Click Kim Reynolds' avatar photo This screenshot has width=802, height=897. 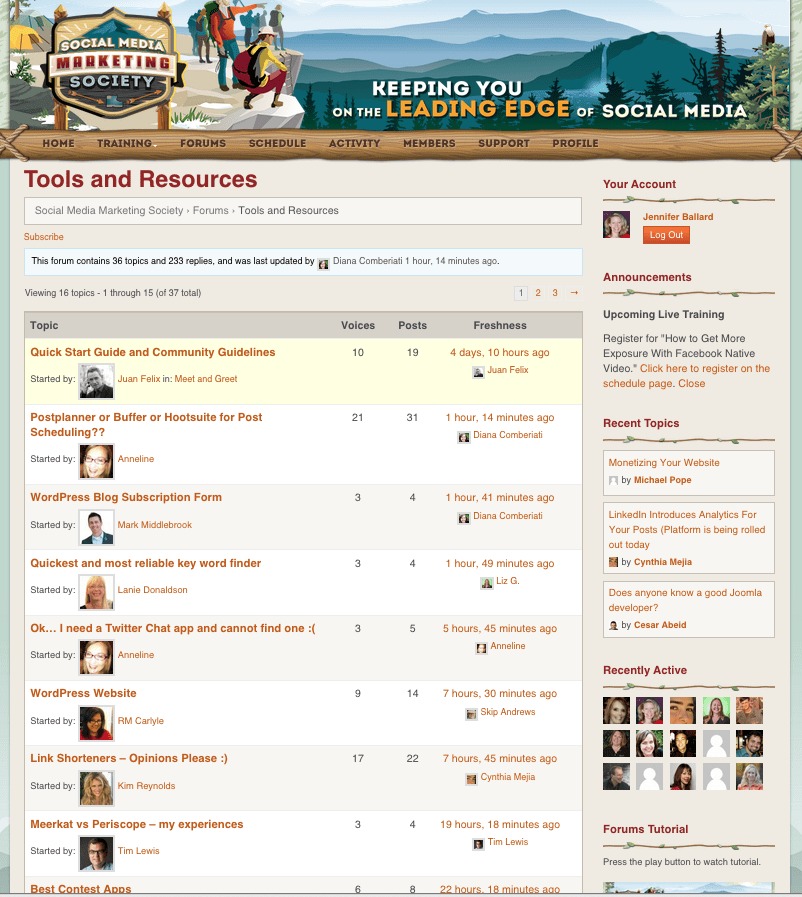click(x=96, y=788)
